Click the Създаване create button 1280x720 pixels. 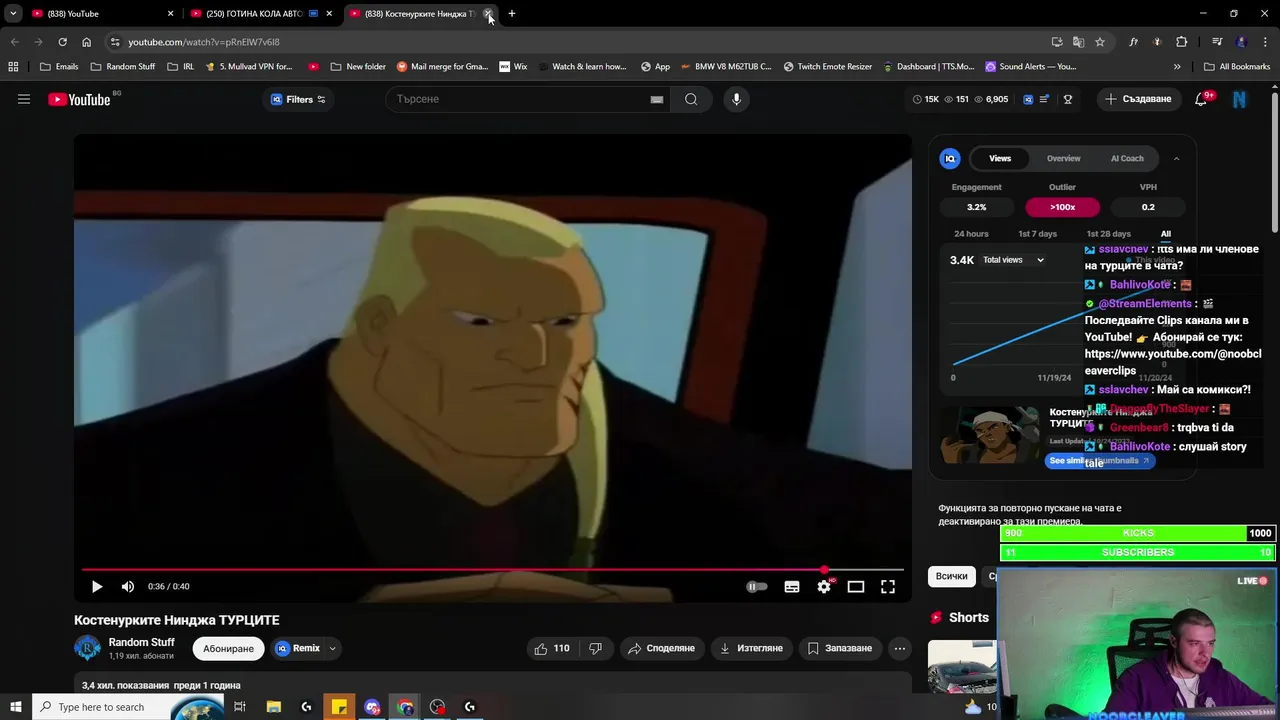click(1137, 99)
